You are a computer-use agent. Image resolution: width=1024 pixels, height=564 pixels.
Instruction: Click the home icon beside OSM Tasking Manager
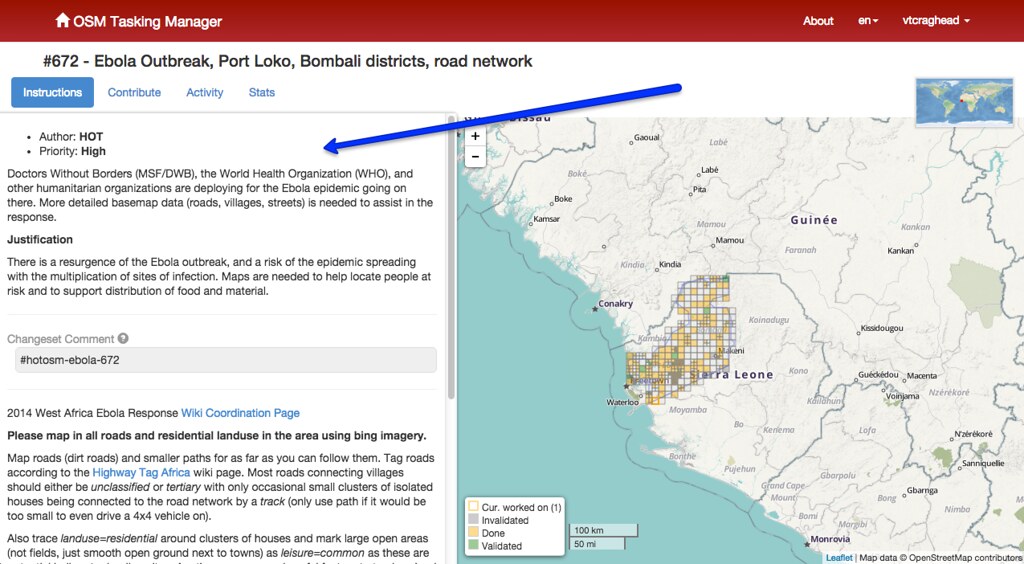[x=63, y=20]
